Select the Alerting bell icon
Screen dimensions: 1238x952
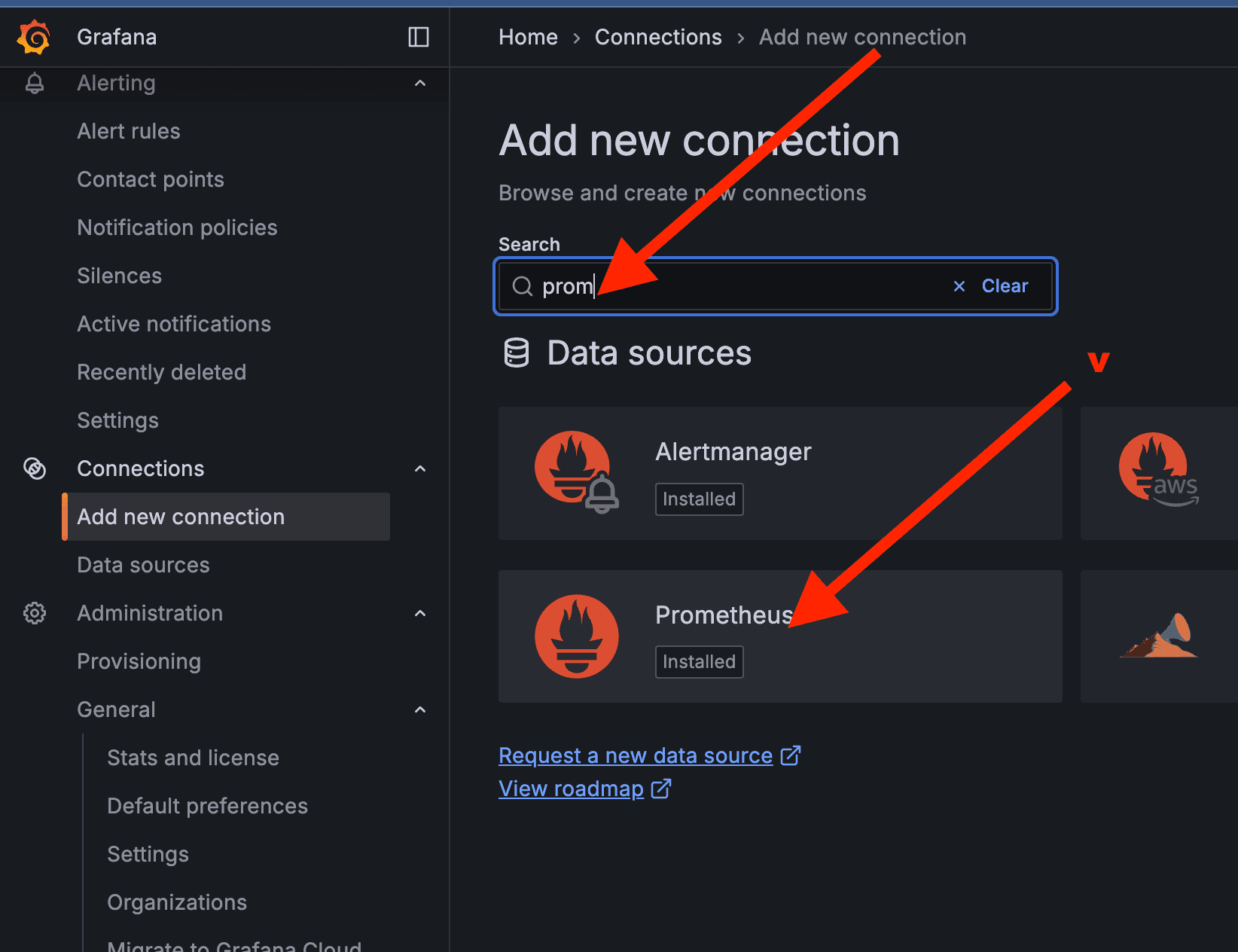pos(34,83)
